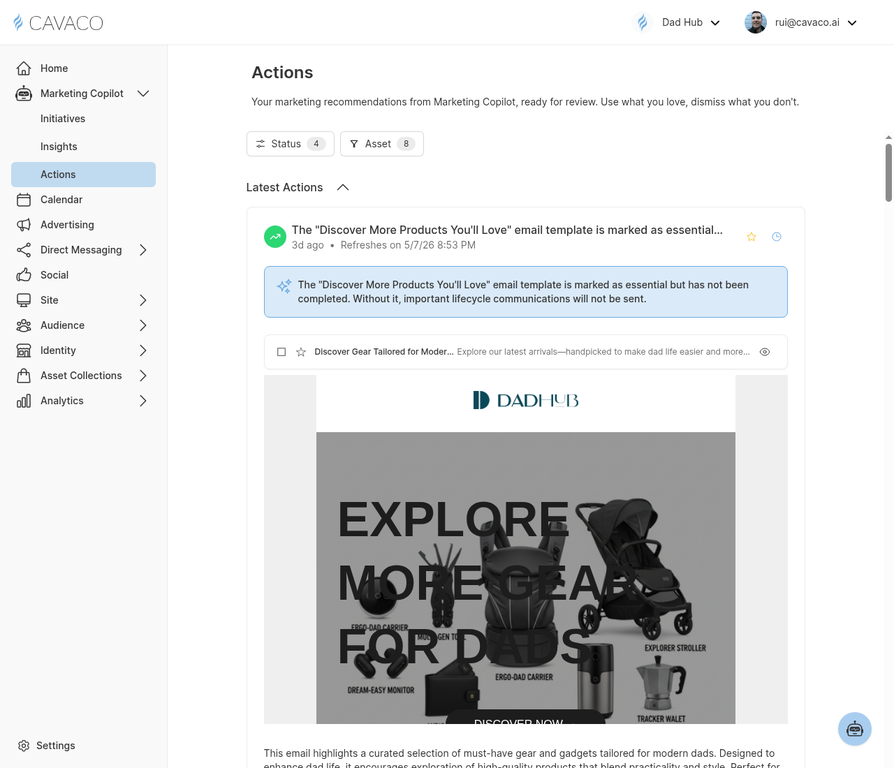The height and width of the screenshot is (768, 894).
Task: Open the floating Copilot chatbot button
Action: point(854,729)
